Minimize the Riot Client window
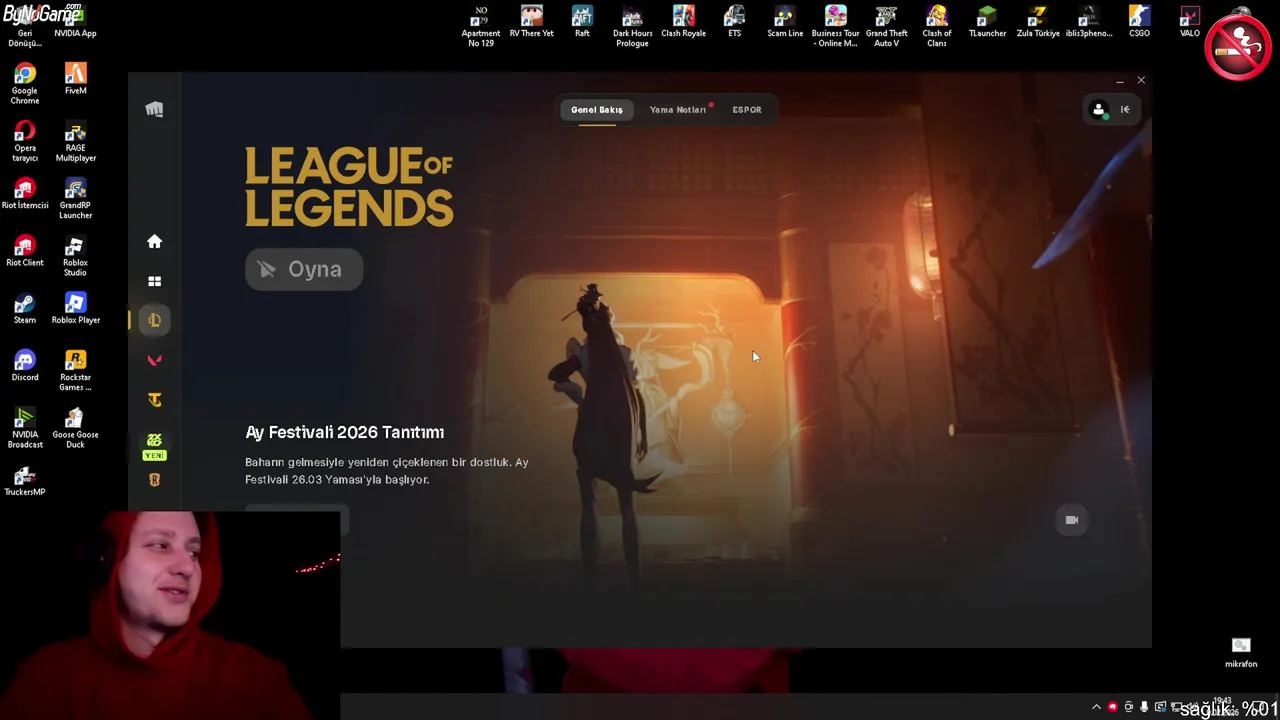Screen dimensions: 1280x720 pos(1120,80)
